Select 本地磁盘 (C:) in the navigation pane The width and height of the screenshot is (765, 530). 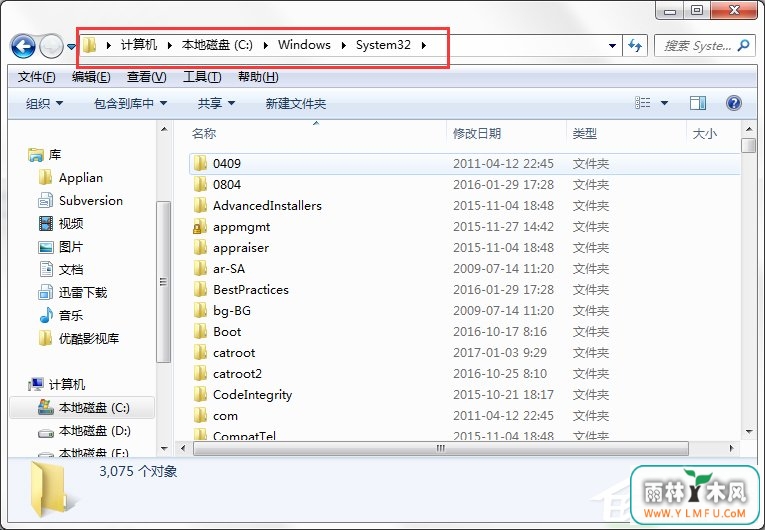(84, 408)
